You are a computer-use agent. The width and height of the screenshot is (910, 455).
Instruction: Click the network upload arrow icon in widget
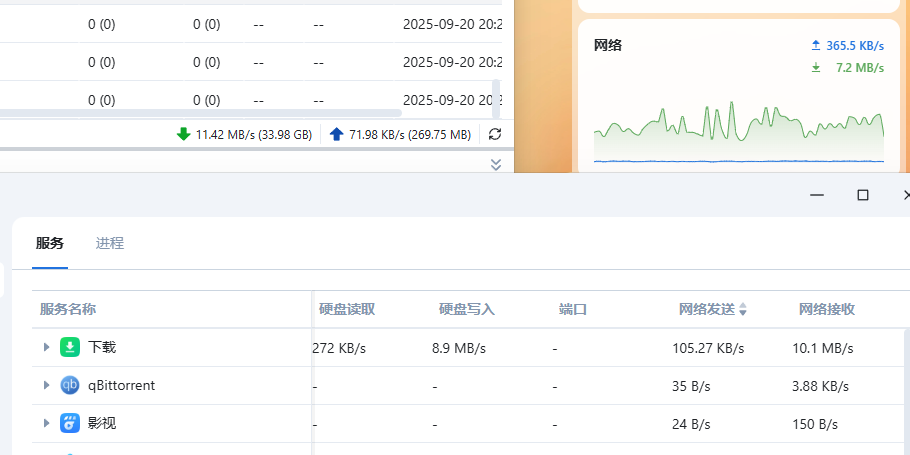(x=816, y=45)
